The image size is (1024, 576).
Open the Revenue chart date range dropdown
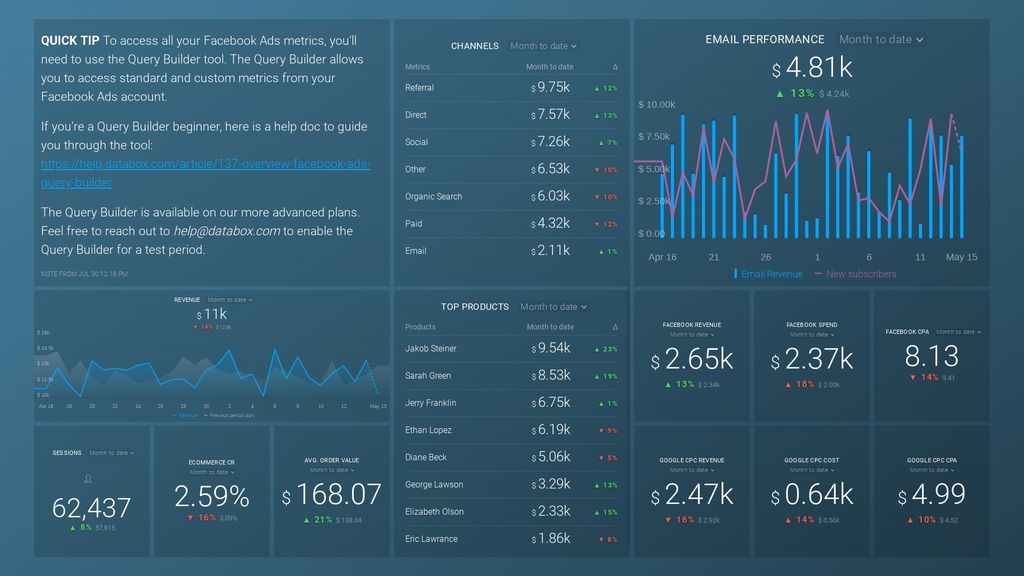pos(230,300)
